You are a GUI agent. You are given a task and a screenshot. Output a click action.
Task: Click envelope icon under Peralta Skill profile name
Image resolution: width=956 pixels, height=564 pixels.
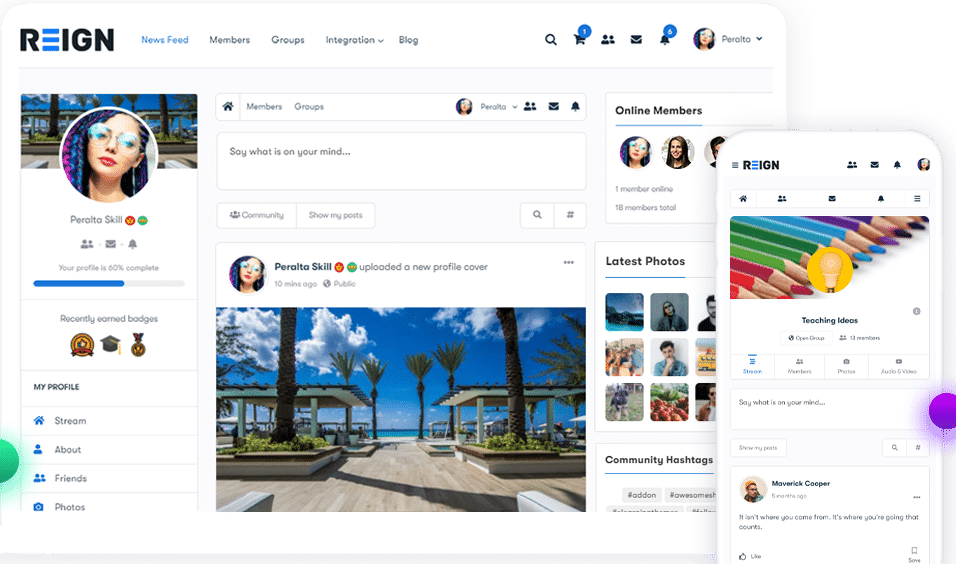[110, 244]
